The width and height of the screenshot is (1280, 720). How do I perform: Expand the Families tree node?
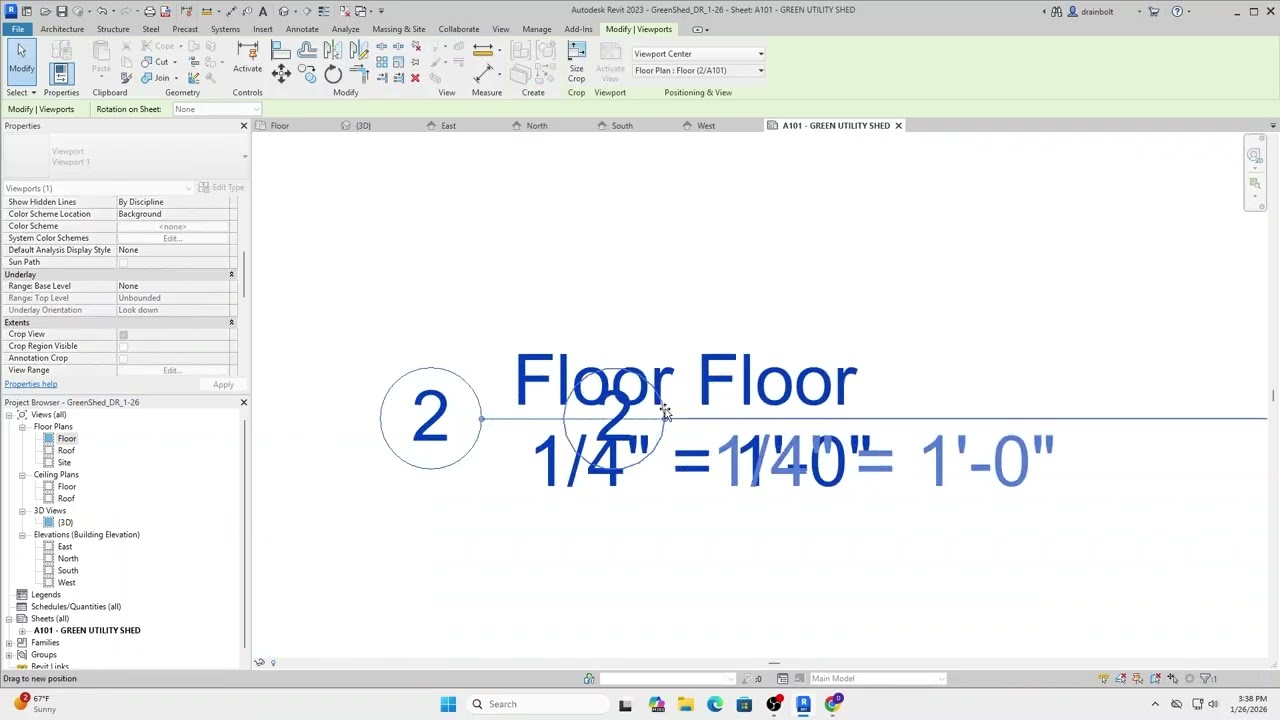(9, 643)
